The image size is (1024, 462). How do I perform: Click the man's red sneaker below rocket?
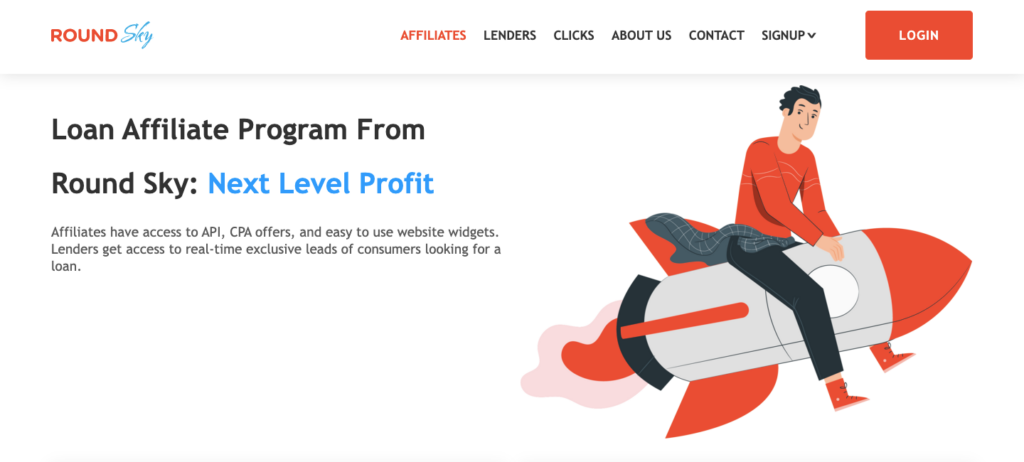(845, 395)
